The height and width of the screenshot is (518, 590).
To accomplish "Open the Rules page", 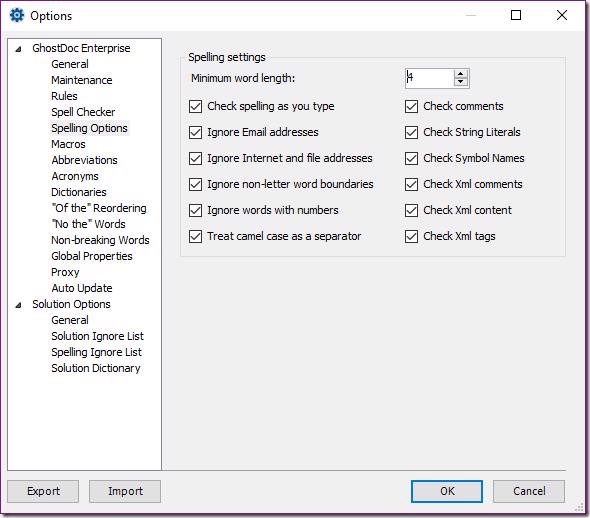I will tap(64, 96).
